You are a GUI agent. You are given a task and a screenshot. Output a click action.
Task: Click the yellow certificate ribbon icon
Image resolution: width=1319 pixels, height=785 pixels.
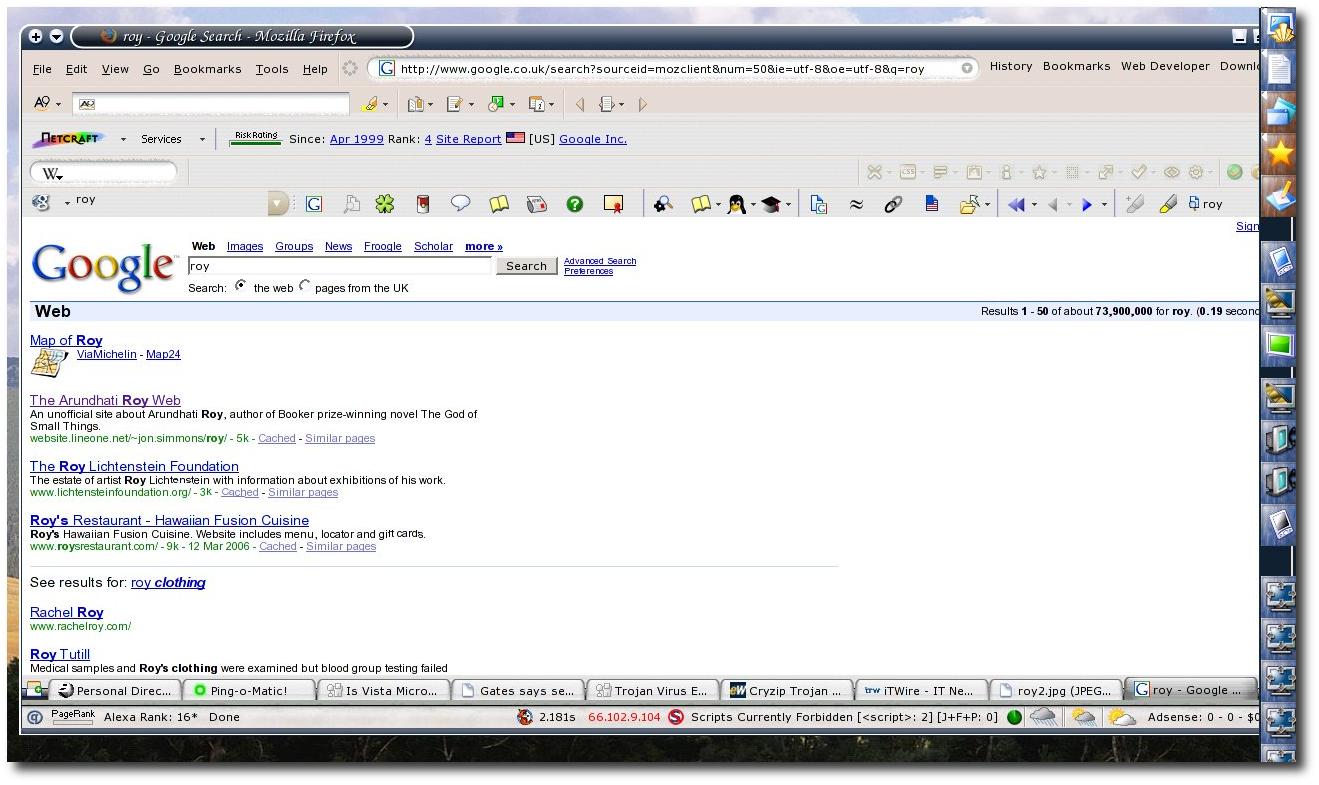click(614, 204)
